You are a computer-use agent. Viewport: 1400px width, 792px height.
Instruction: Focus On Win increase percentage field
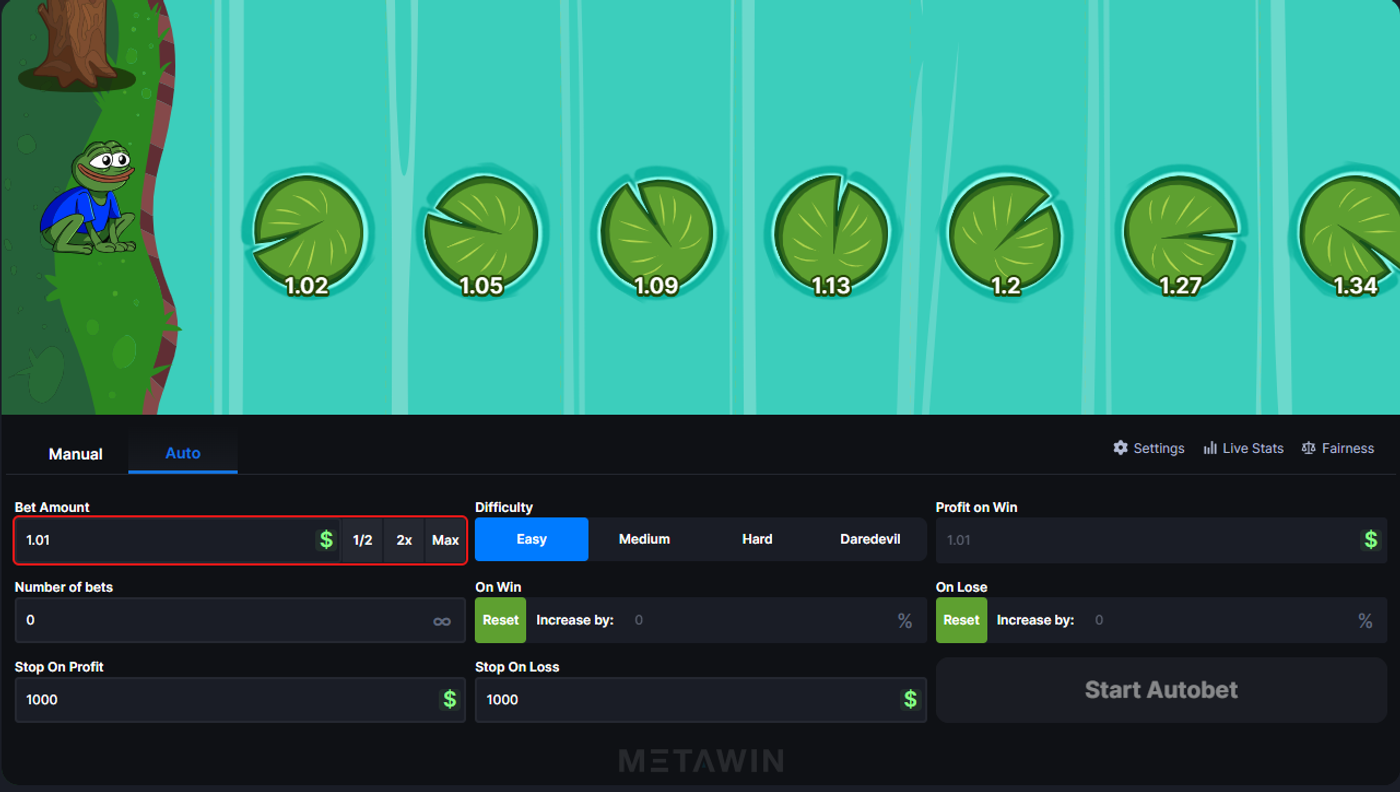(760, 620)
